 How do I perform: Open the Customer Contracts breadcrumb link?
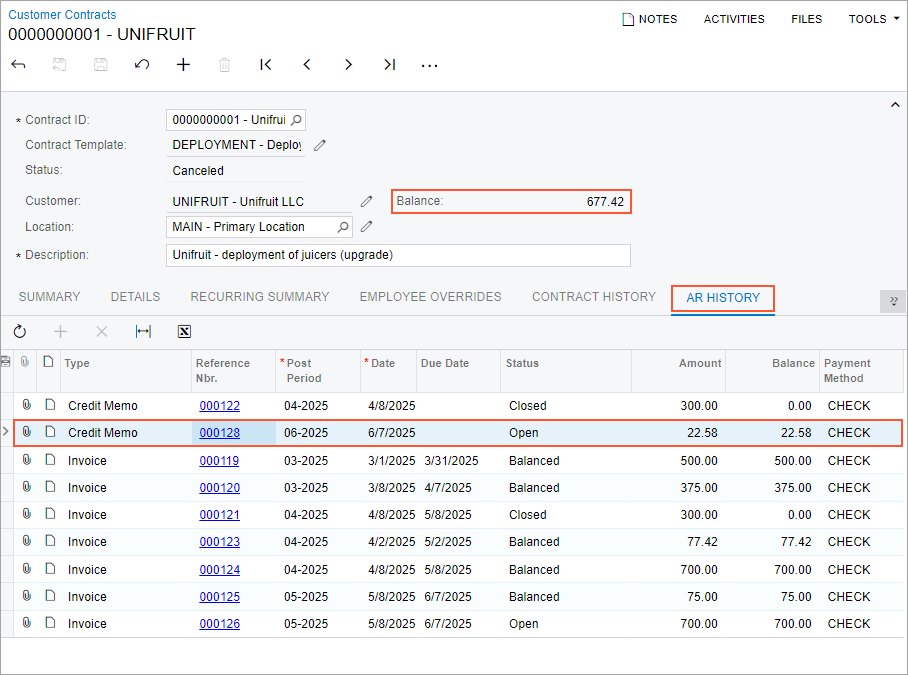pos(62,15)
